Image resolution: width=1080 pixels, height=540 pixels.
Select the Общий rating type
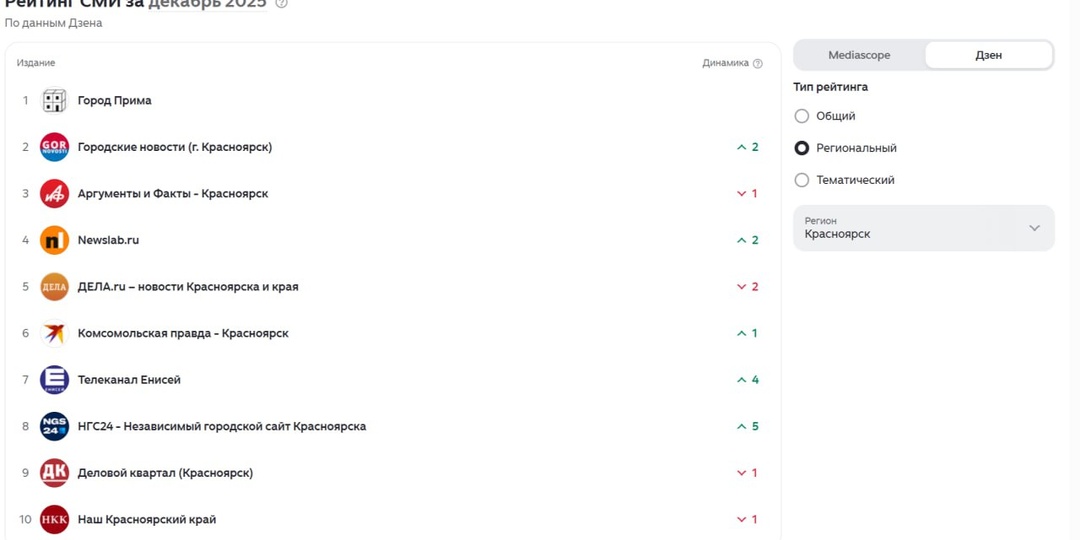click(802, 116)
